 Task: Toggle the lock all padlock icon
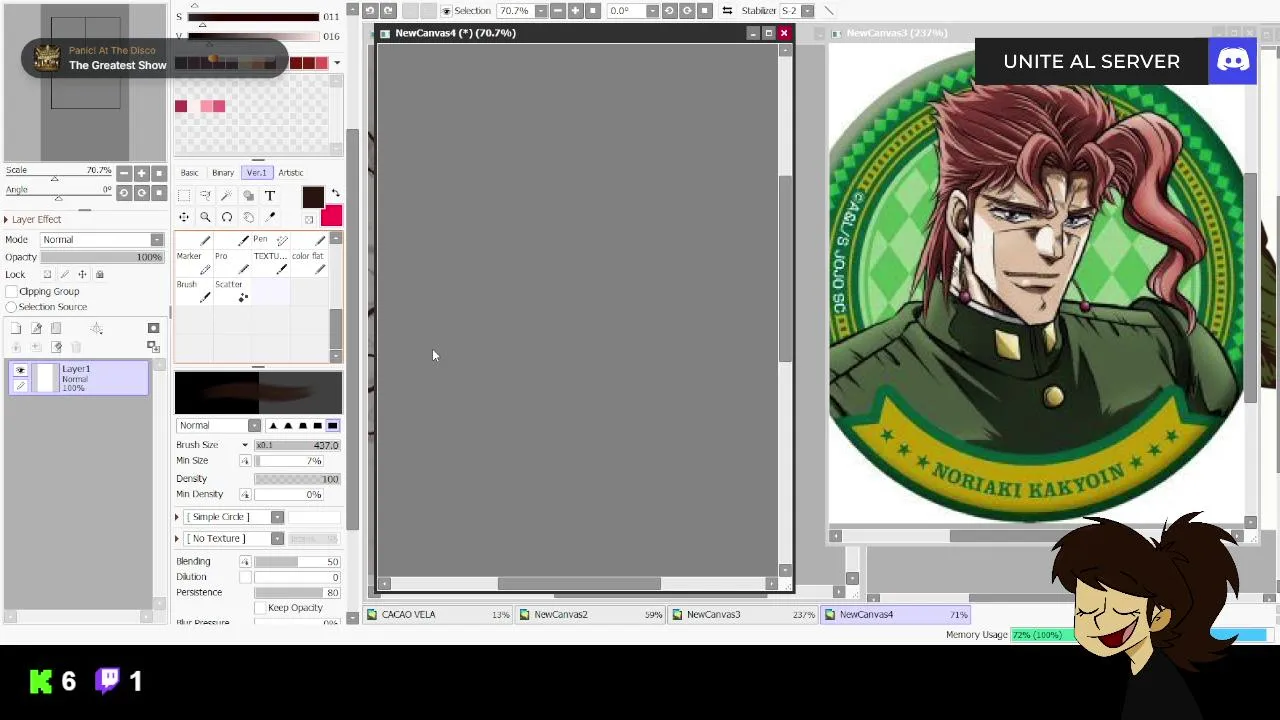(x=99, y=274)
